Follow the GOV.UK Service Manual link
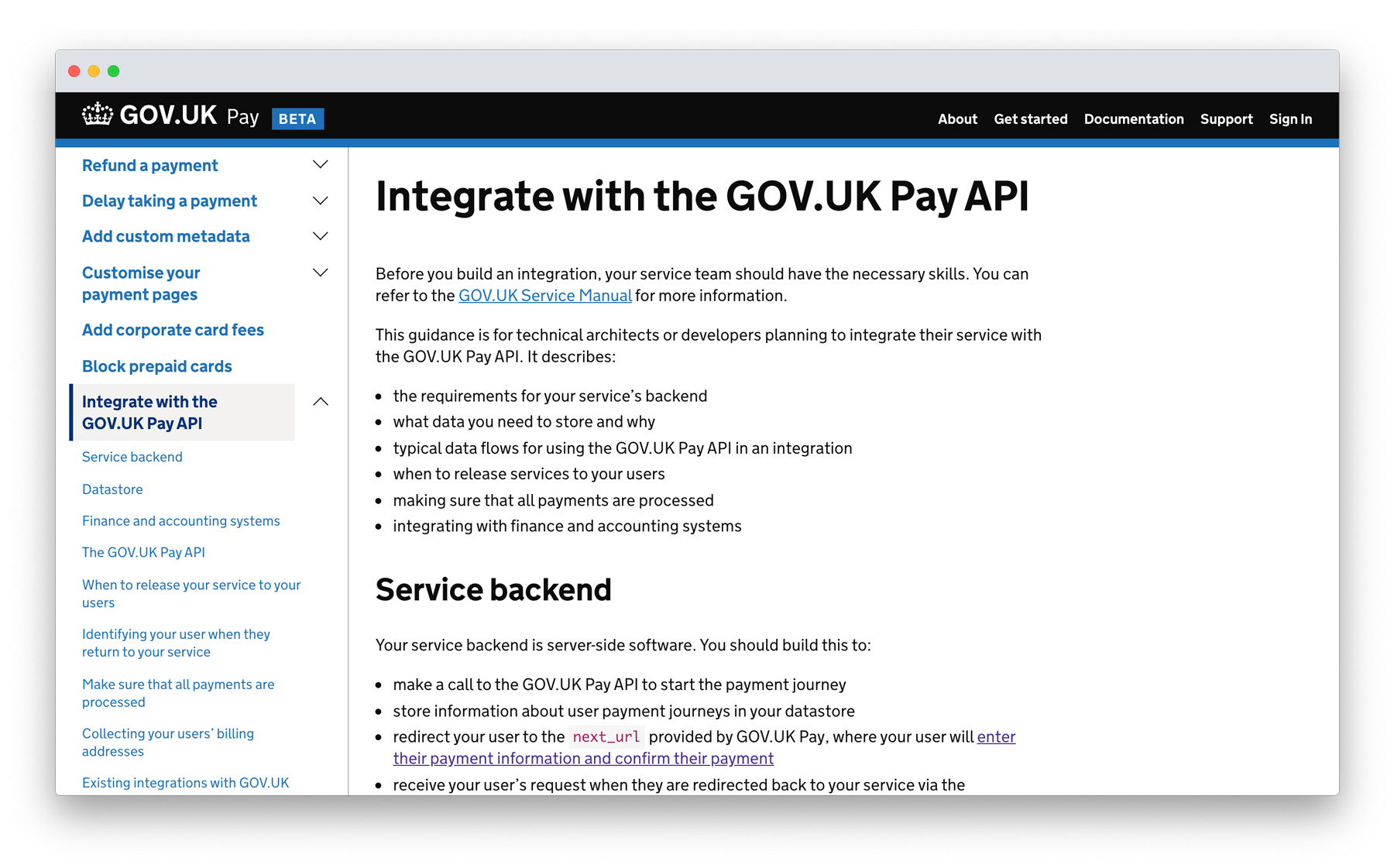 545,296
